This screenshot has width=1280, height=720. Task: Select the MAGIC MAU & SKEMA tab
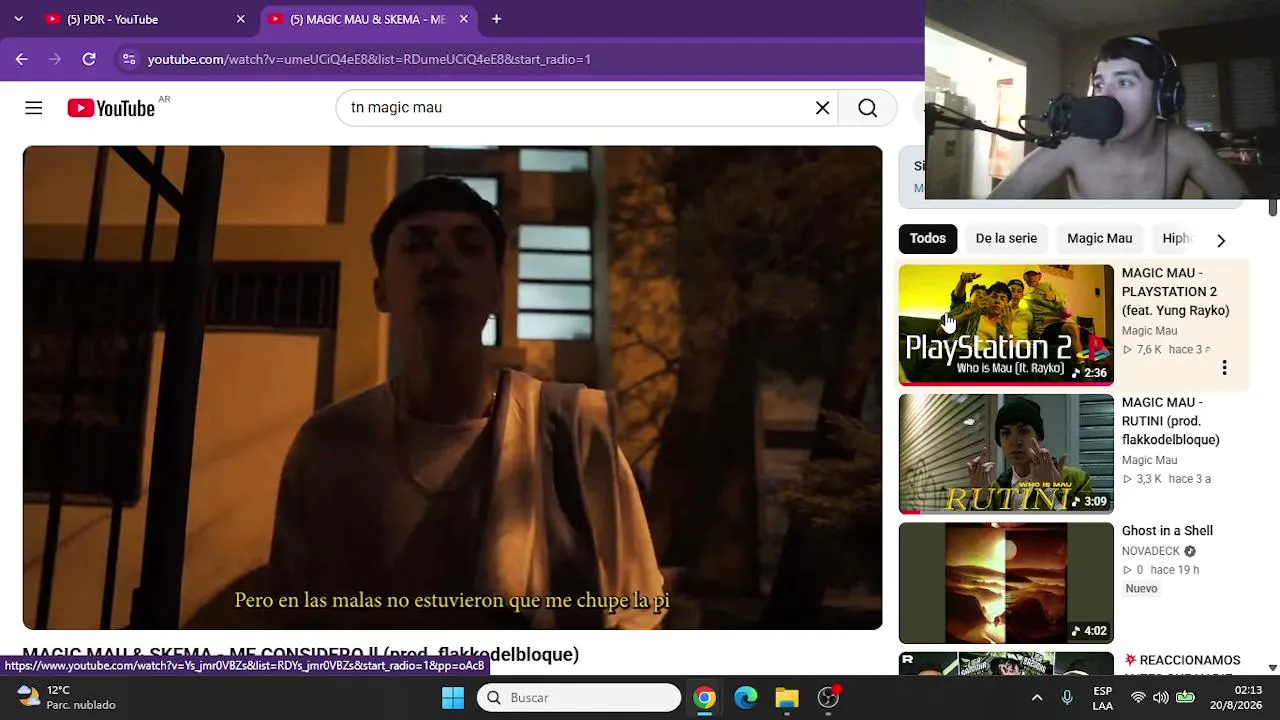369,19
